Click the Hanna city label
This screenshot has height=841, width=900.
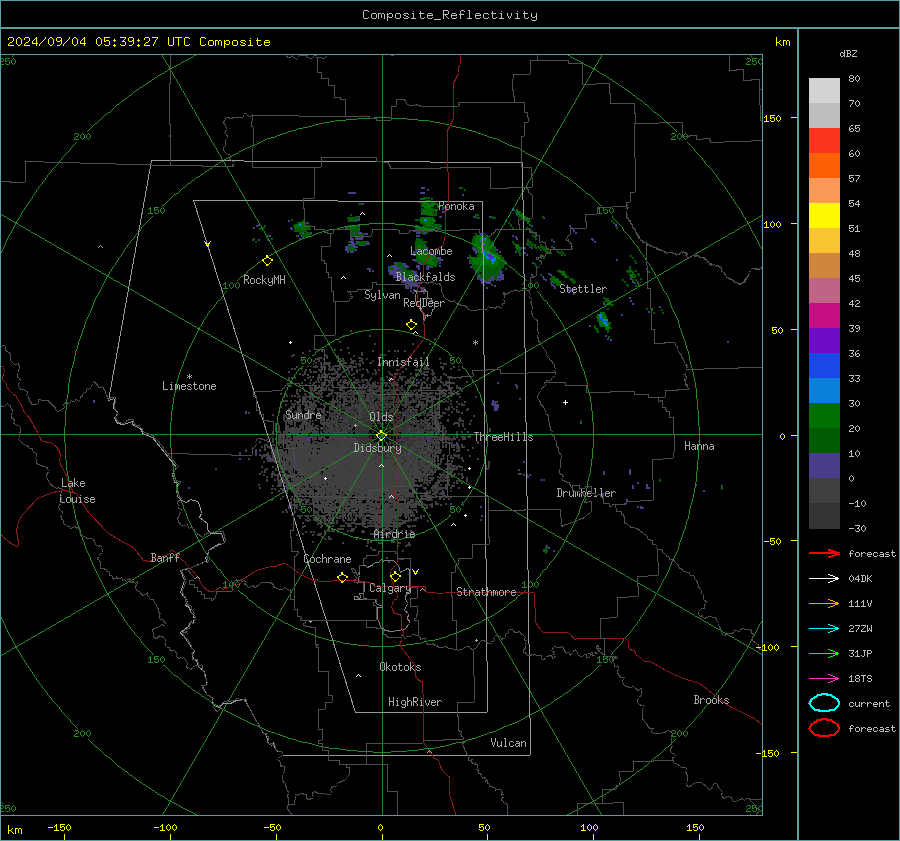pos(699,446)
